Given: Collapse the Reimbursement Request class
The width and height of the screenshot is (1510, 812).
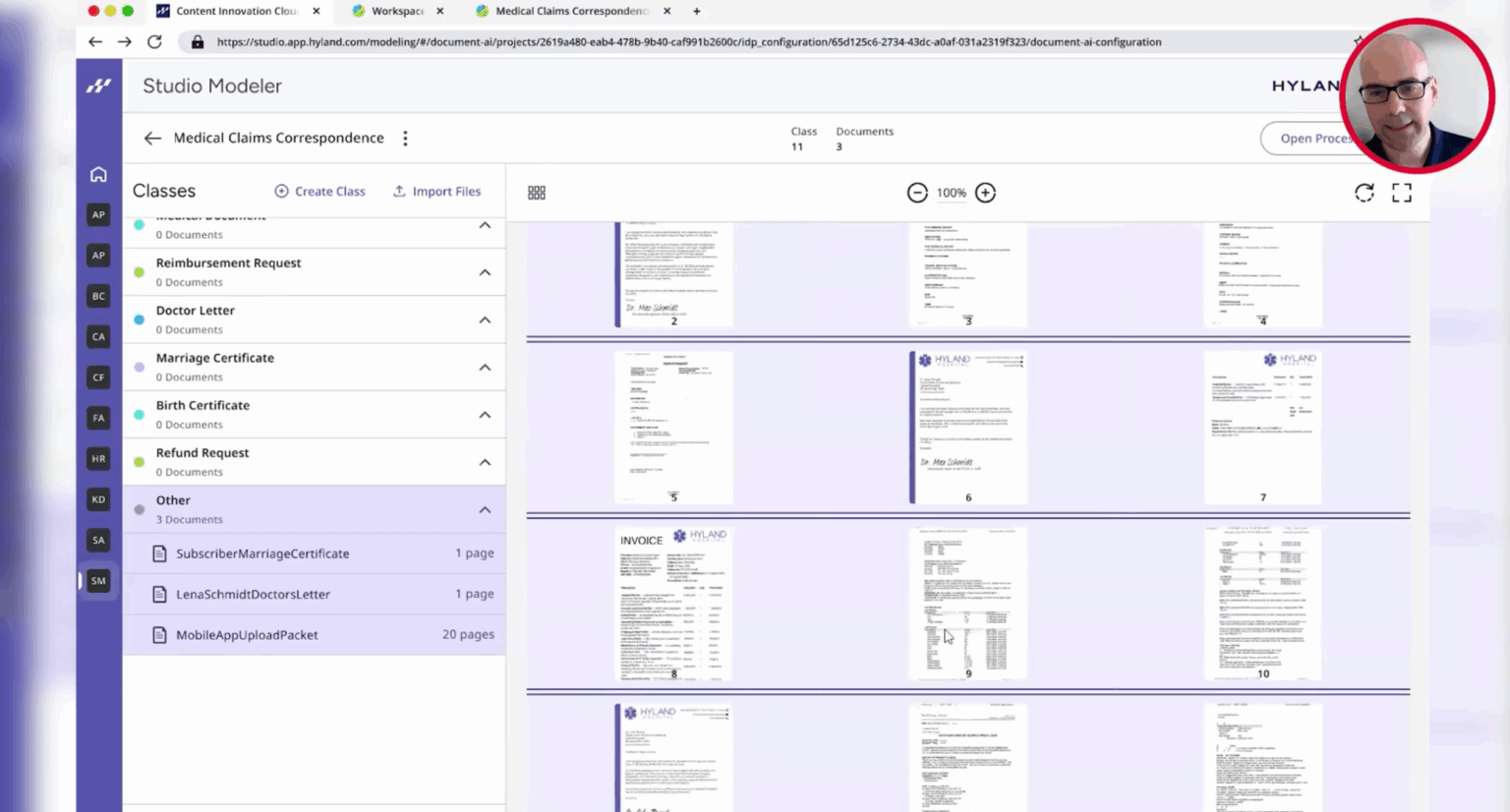Looking at the screenshot, I should [485, 272].
